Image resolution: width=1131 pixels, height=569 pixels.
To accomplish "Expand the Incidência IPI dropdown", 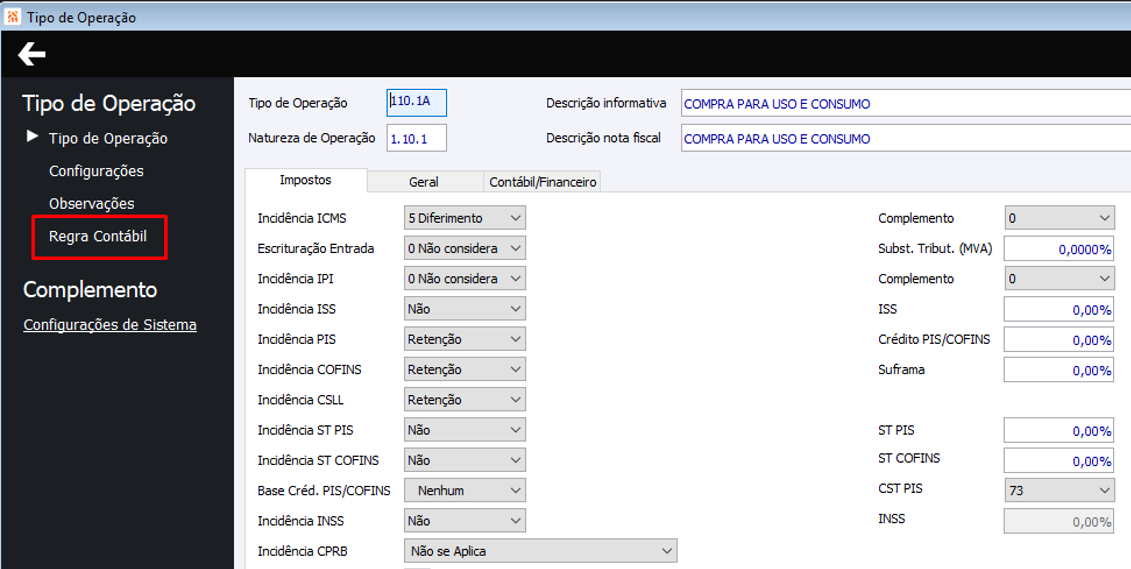I will (x=465, y=278).
